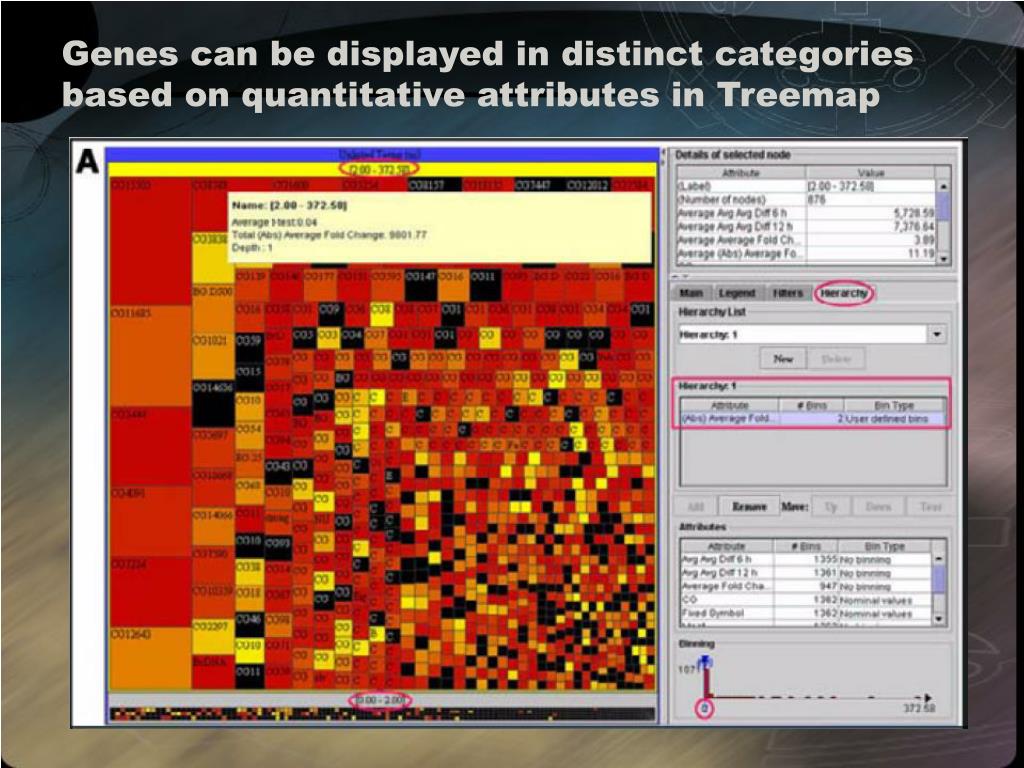Click the # Bins header in Attributes table

click(805, 546)
